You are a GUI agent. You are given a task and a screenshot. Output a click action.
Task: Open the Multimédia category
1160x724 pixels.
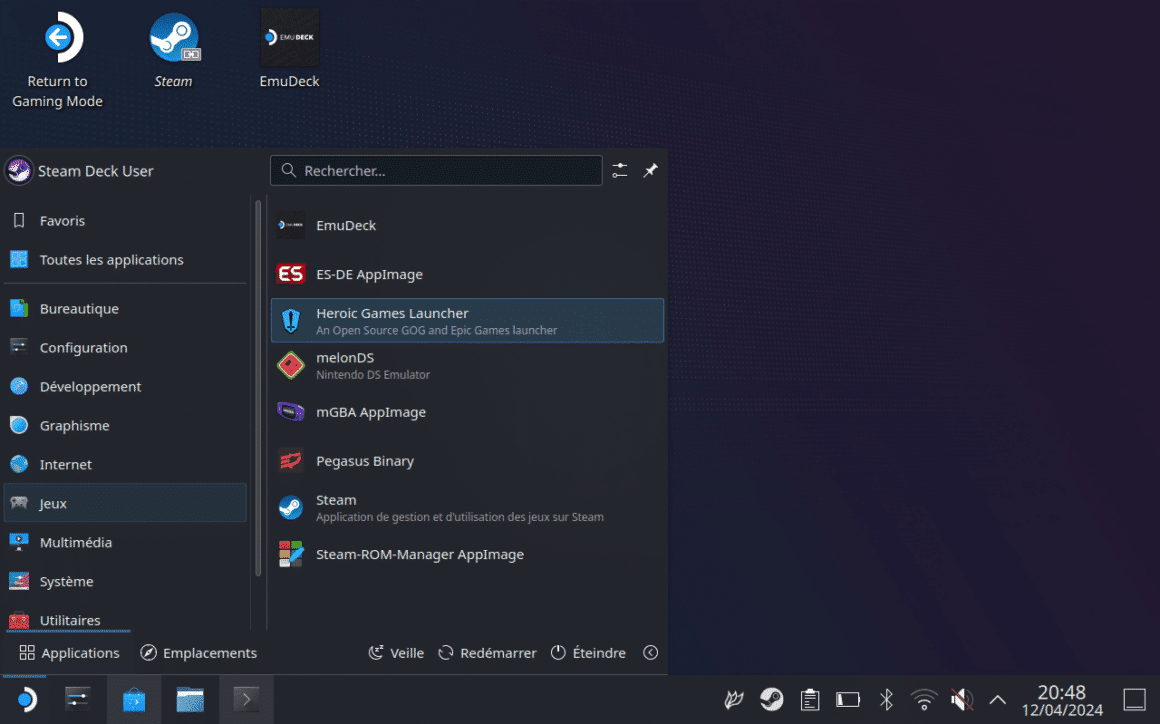click(x=125, y=542)
